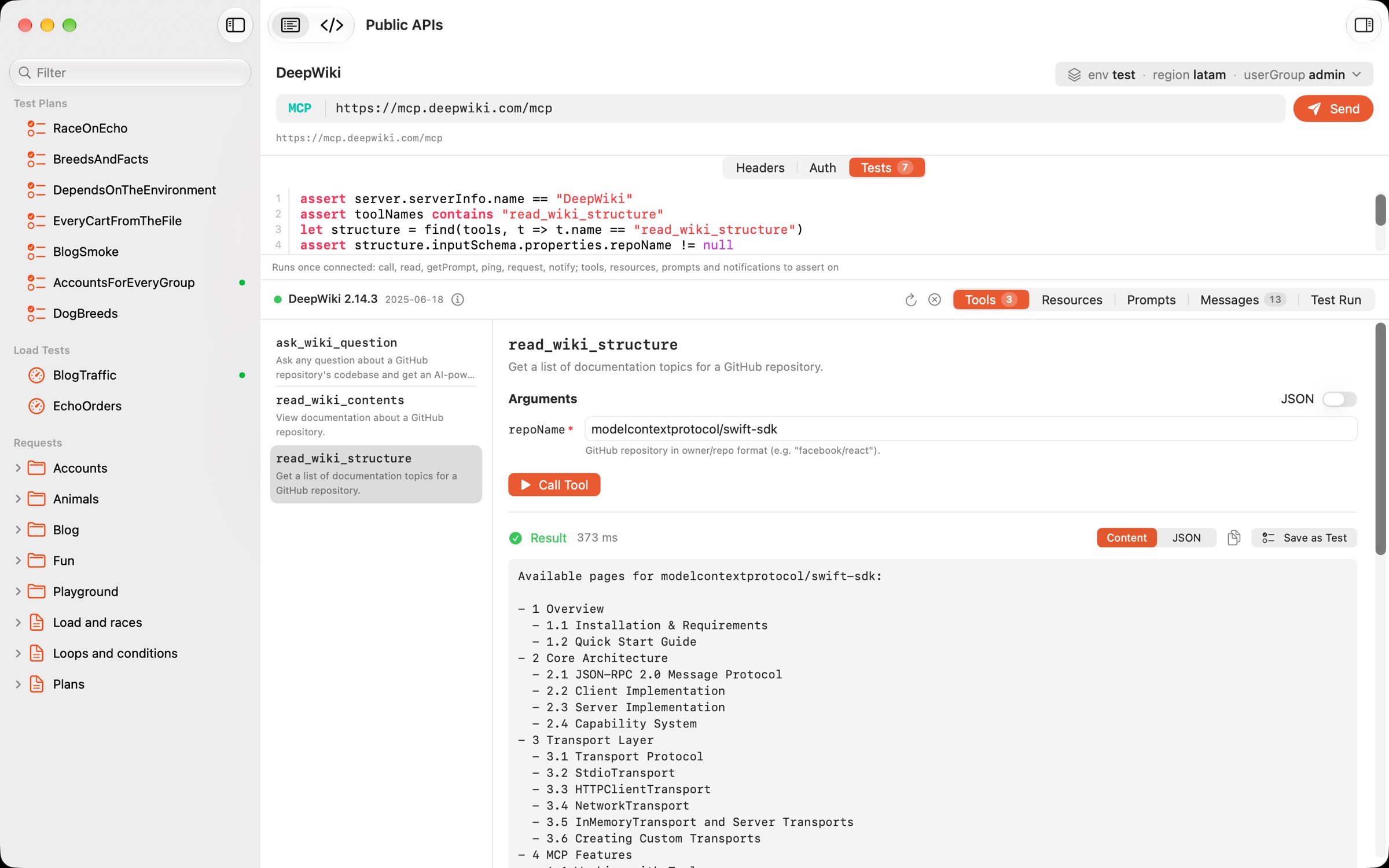Open the Headers tab
This screenshot has height=868, width=1389.
[760, 168]
